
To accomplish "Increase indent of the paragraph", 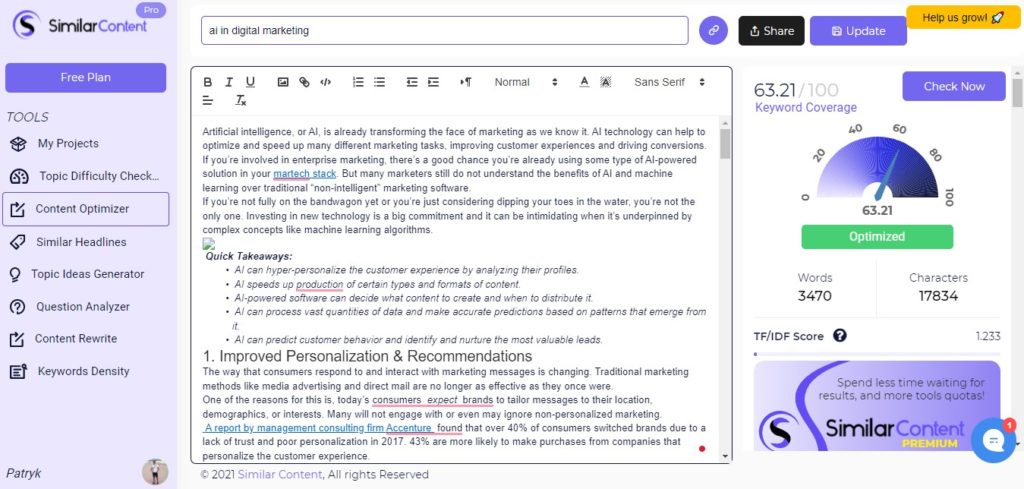I will pyautogui.click(x=433, y=82).
